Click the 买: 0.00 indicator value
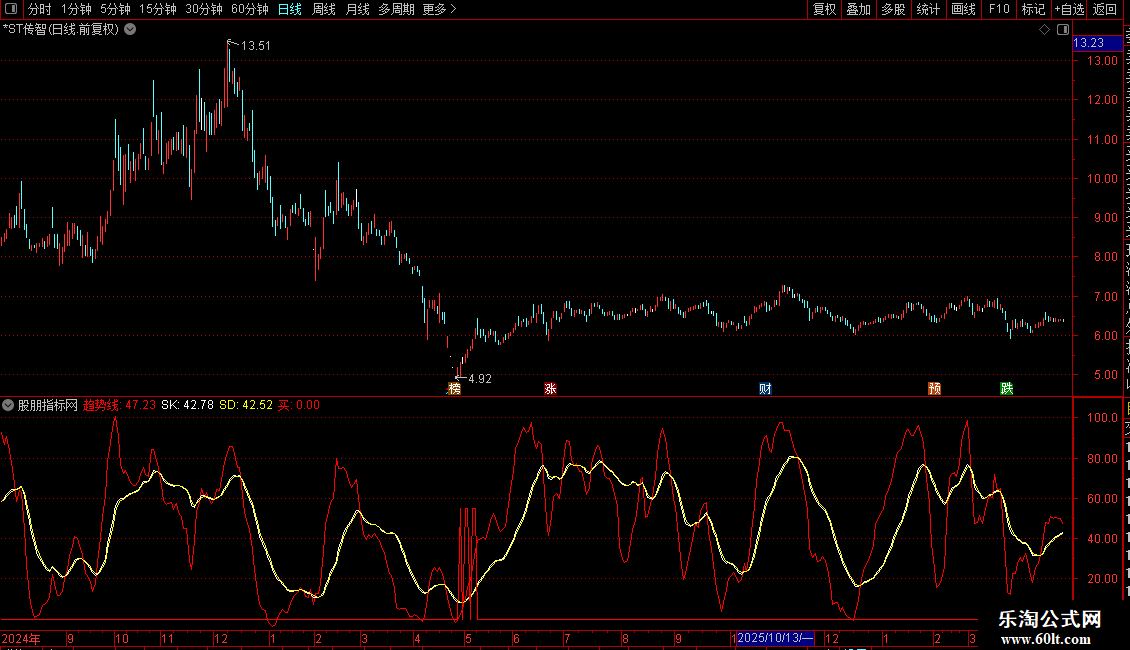 point(299,405)
